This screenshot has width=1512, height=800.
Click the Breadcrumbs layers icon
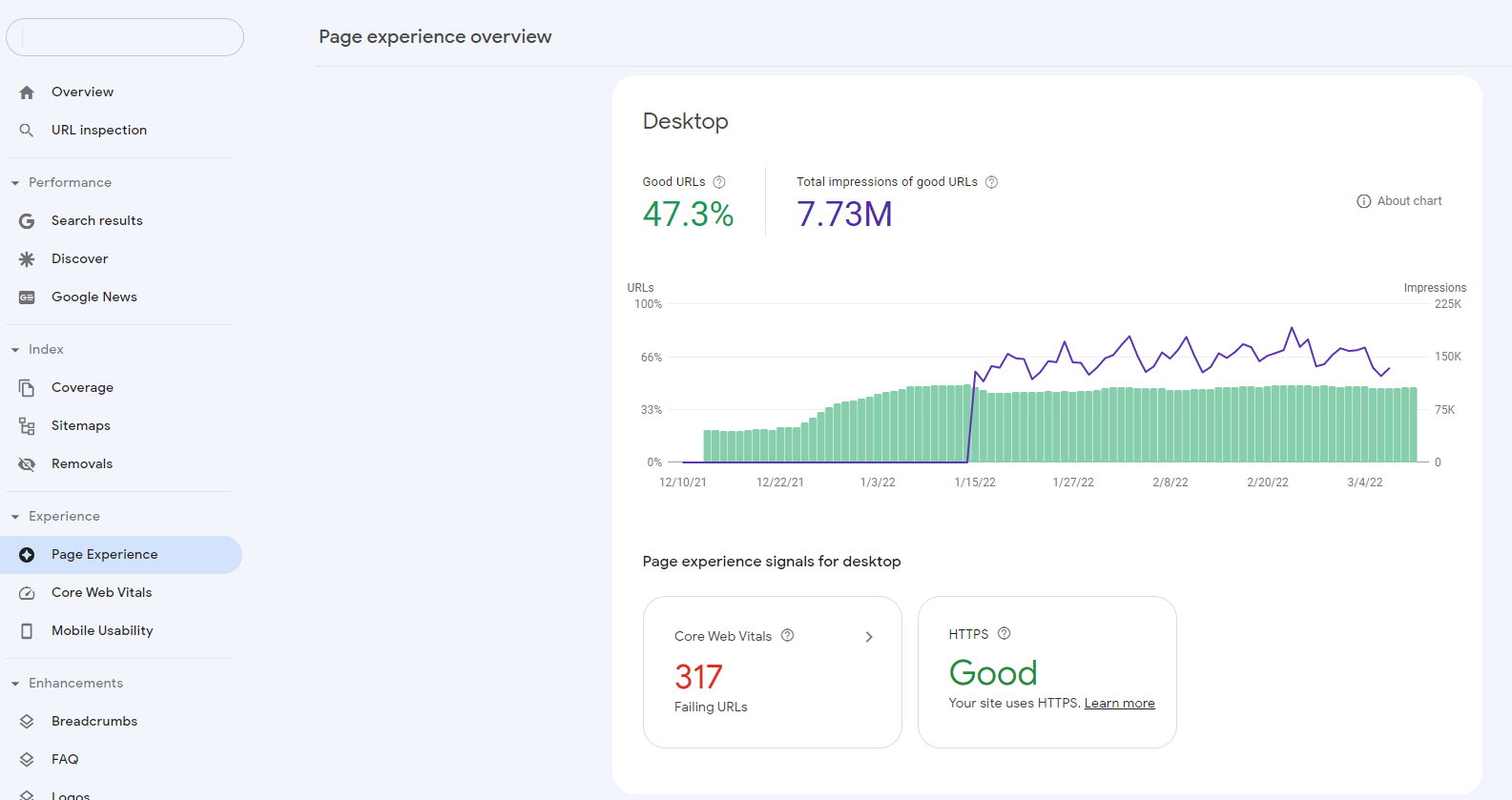(27, 722)
